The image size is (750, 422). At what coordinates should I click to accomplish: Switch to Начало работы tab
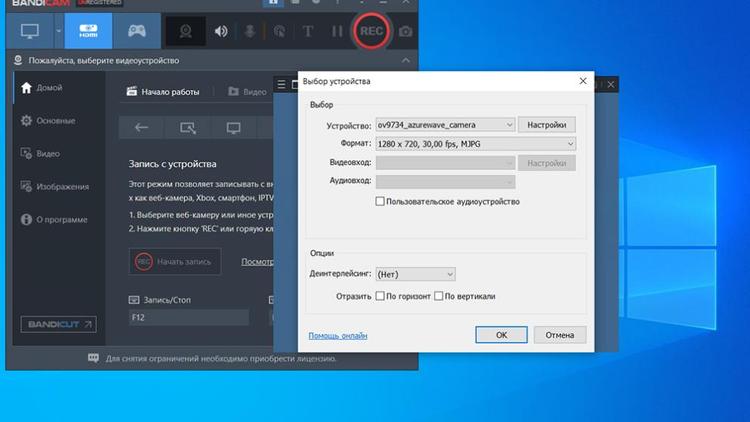click(x=163, y=91)
